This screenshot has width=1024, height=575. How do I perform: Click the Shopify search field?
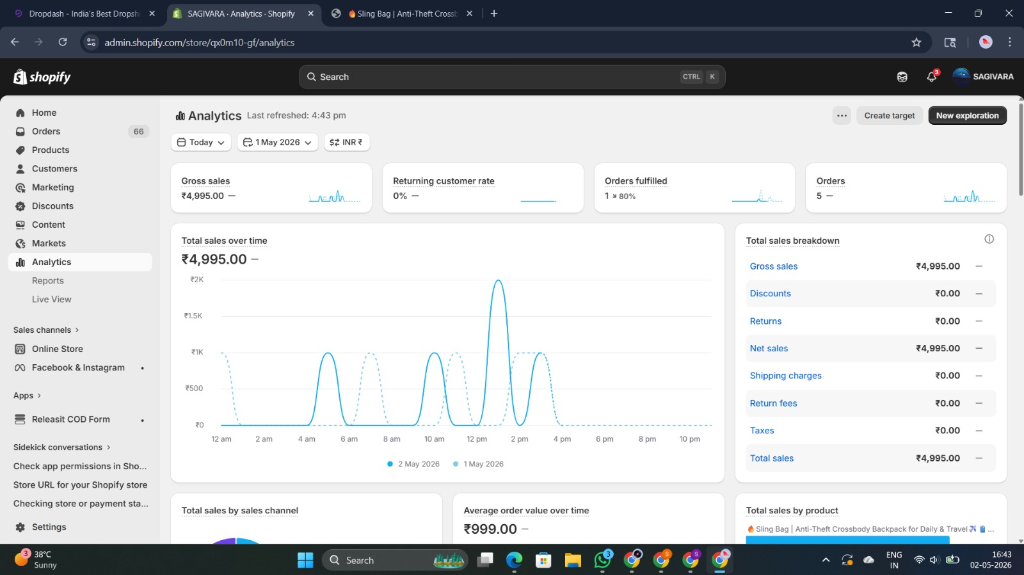click(512, 76)
